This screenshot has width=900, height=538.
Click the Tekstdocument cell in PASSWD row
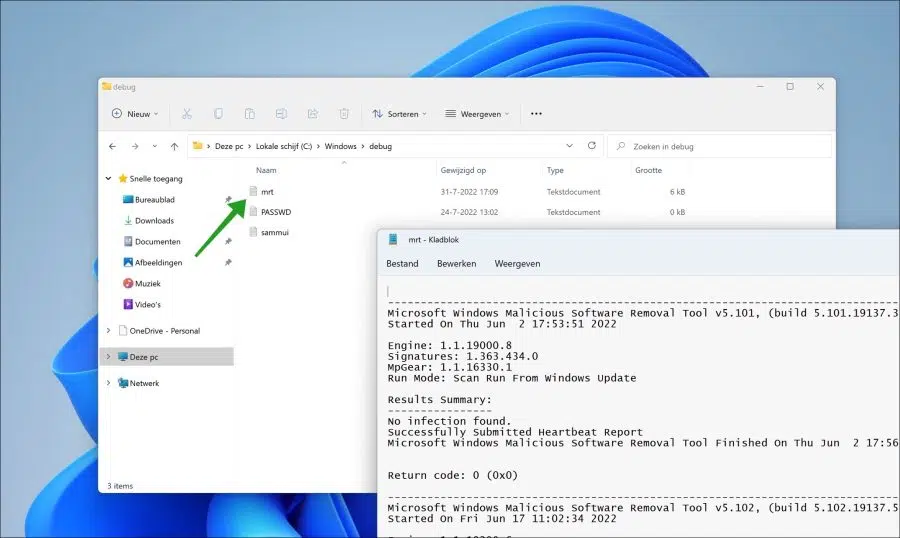(x=573, y=212)
